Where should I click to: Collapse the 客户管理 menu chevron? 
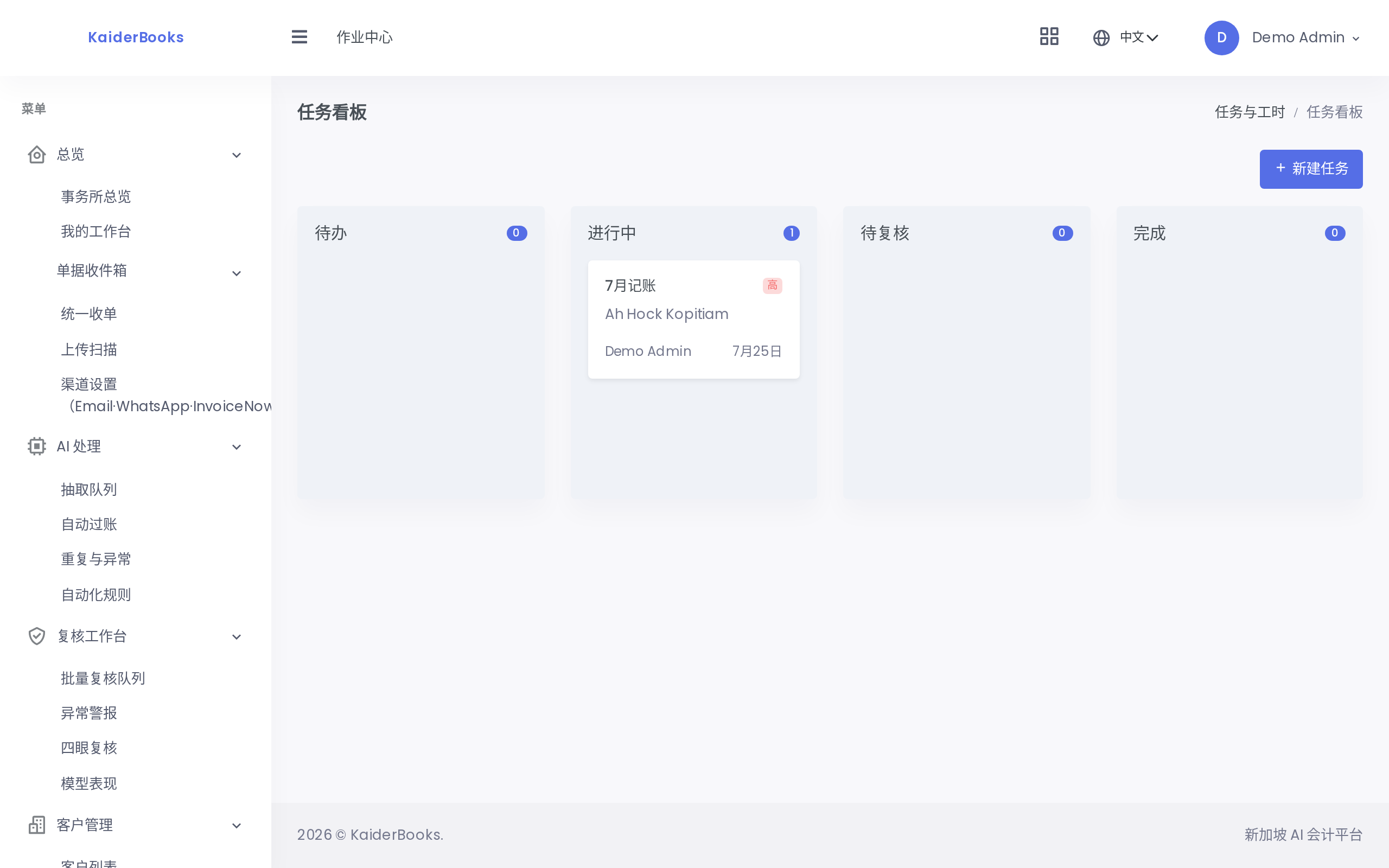click(x=237, y=826)
